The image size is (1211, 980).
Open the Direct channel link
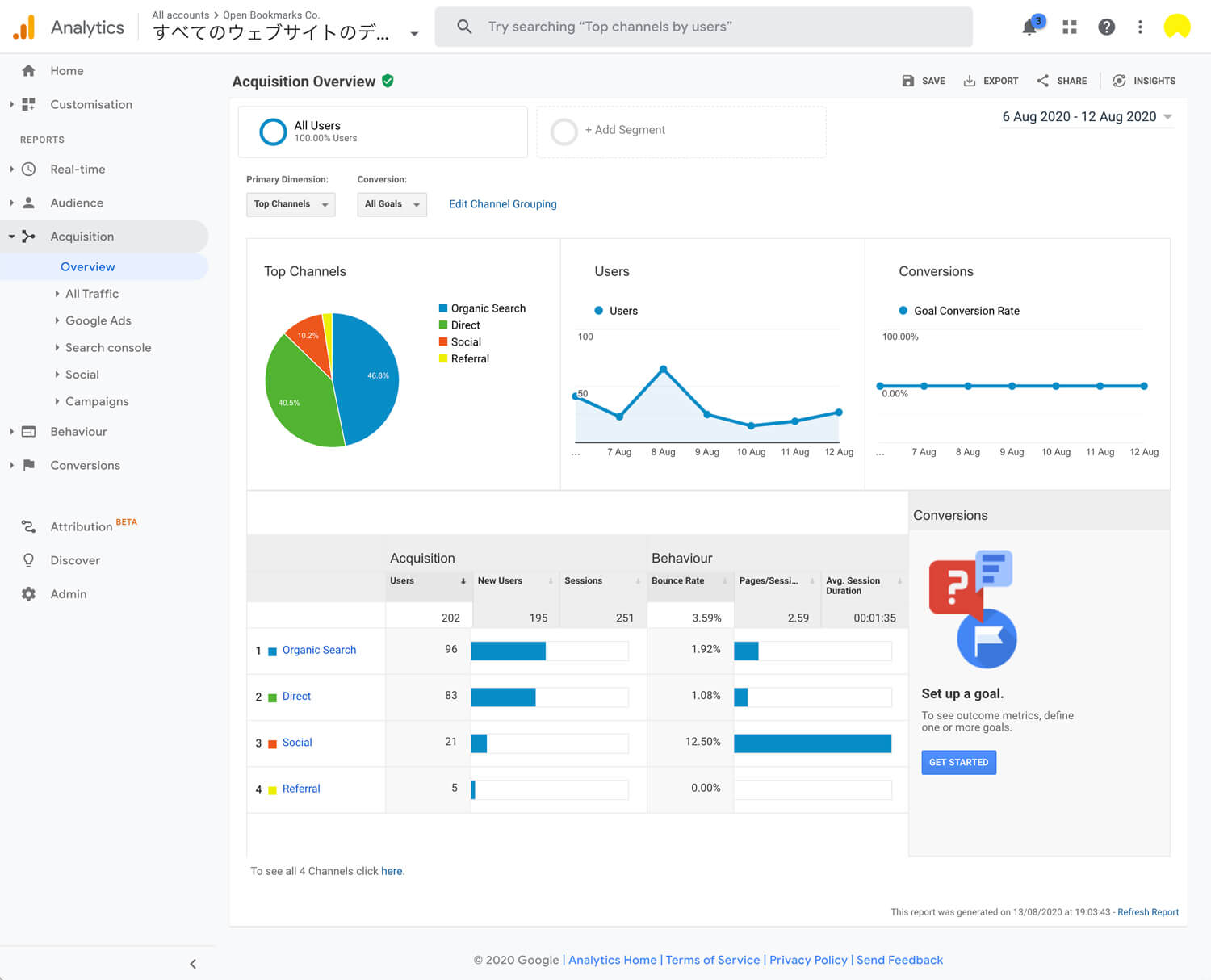(x=296, y=696)
